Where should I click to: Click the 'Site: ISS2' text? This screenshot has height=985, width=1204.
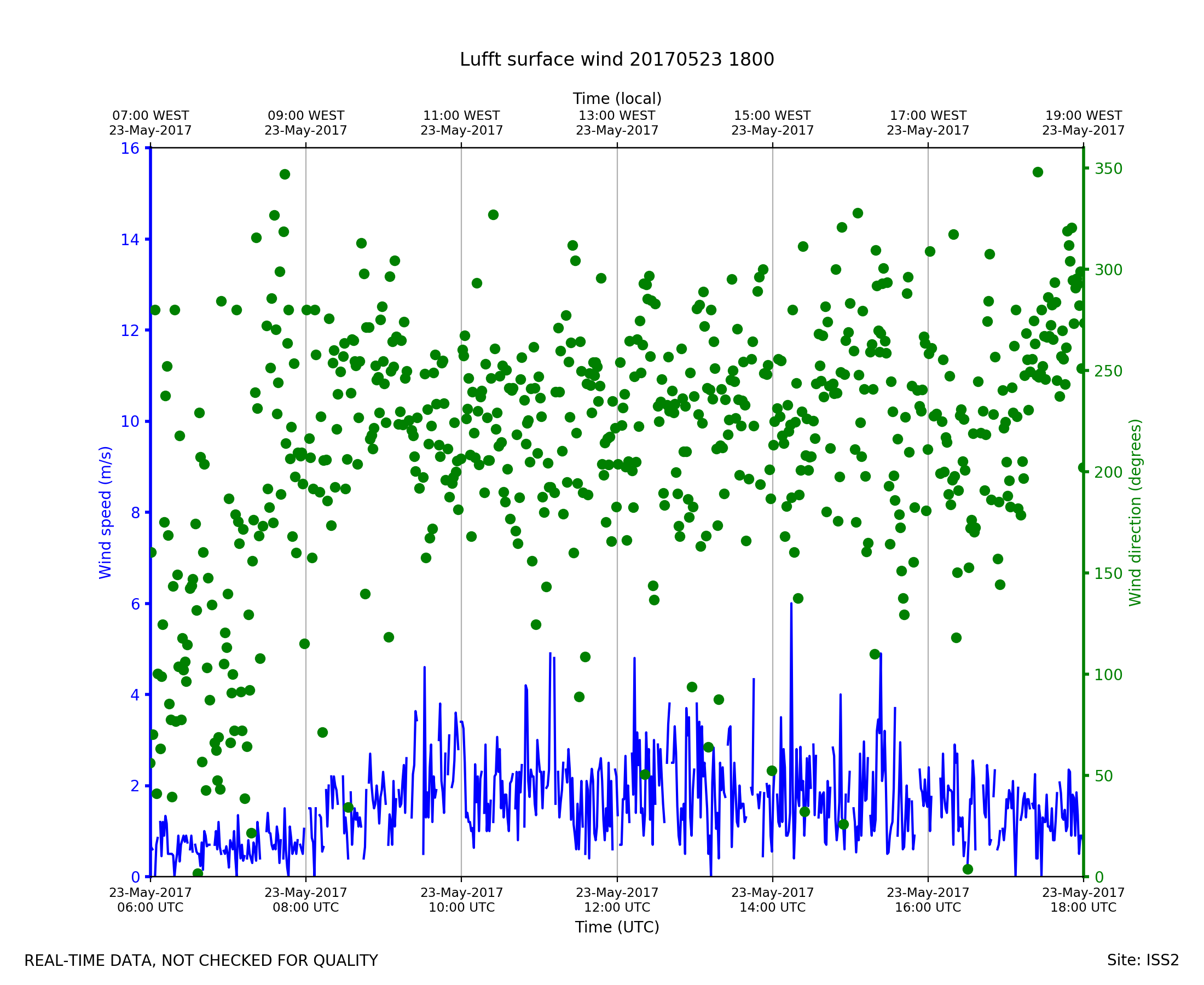(x=1143, y=960)
